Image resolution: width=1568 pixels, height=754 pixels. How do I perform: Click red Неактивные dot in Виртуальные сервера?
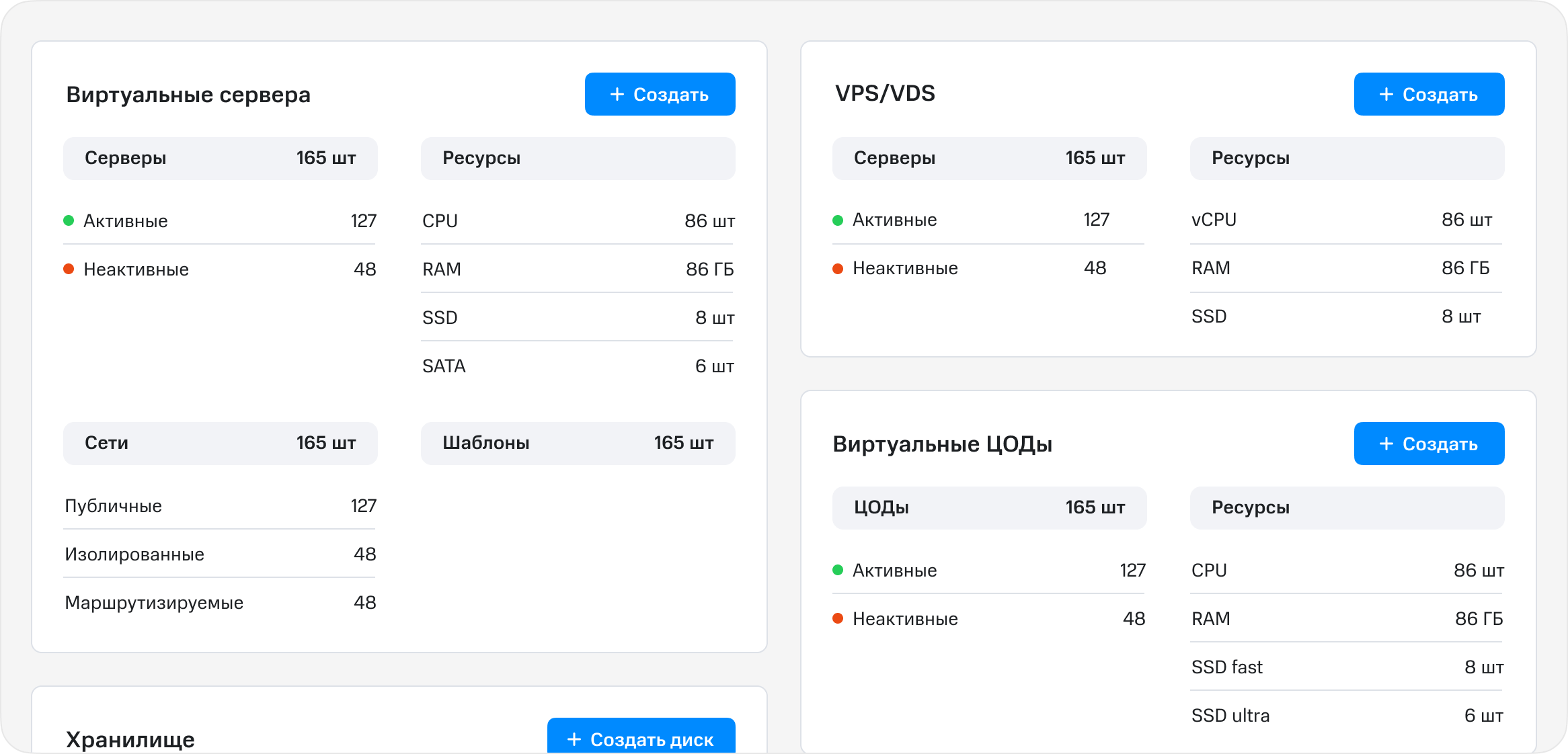click(69, 269)
